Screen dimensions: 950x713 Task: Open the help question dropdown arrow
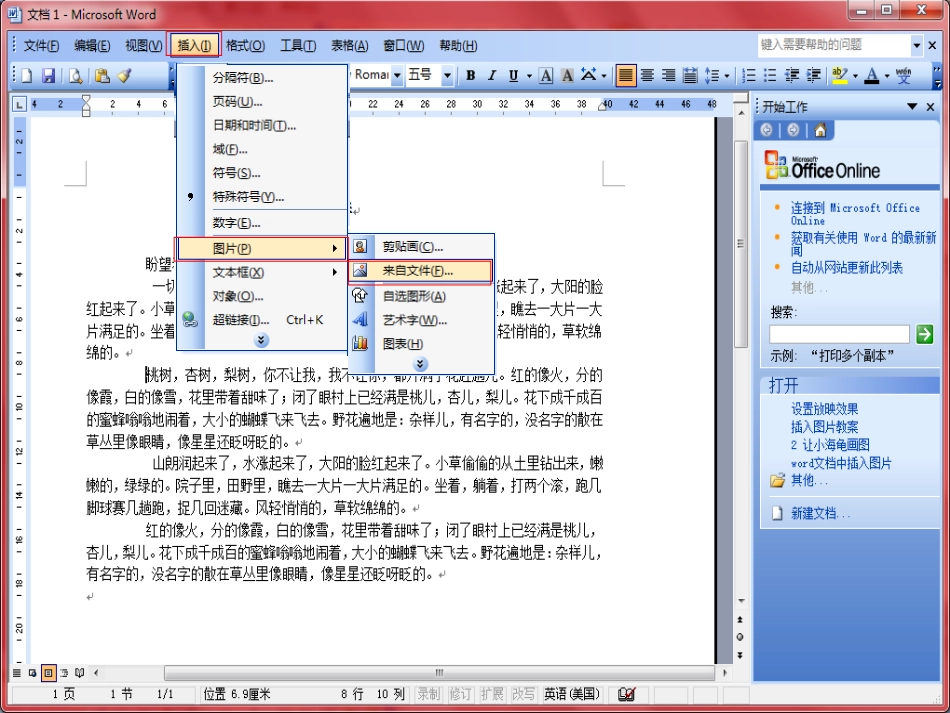917,45
